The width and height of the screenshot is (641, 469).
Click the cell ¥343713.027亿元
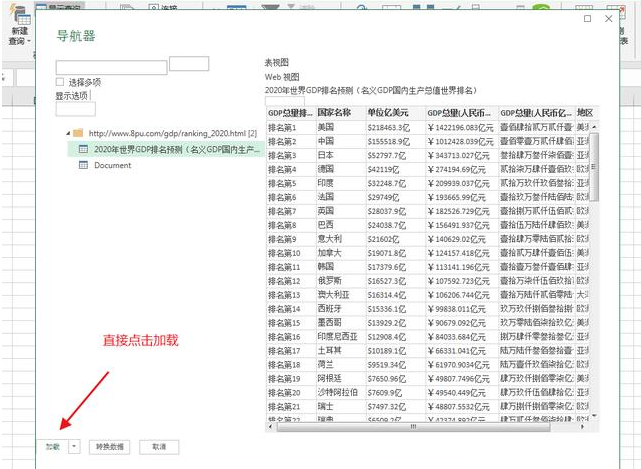(462, 155)
